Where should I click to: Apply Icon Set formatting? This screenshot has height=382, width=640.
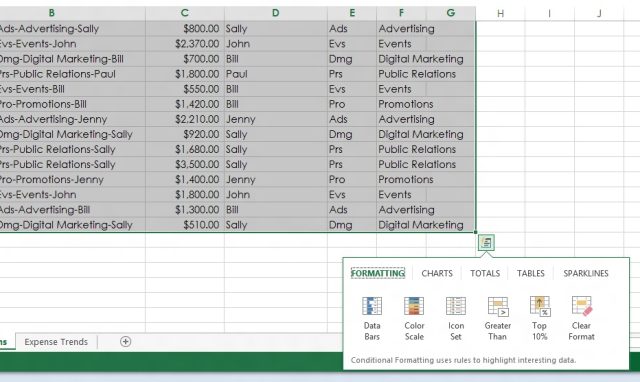(456, 319)
